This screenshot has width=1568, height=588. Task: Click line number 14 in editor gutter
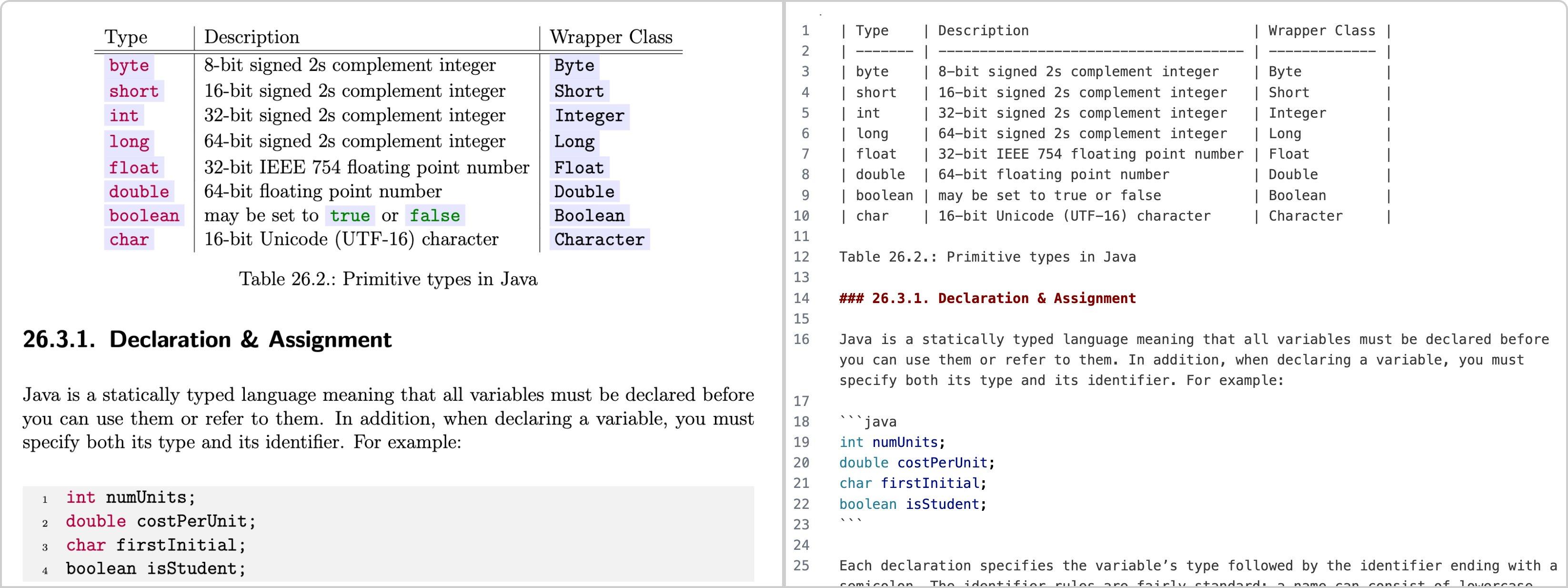(801, 298)
